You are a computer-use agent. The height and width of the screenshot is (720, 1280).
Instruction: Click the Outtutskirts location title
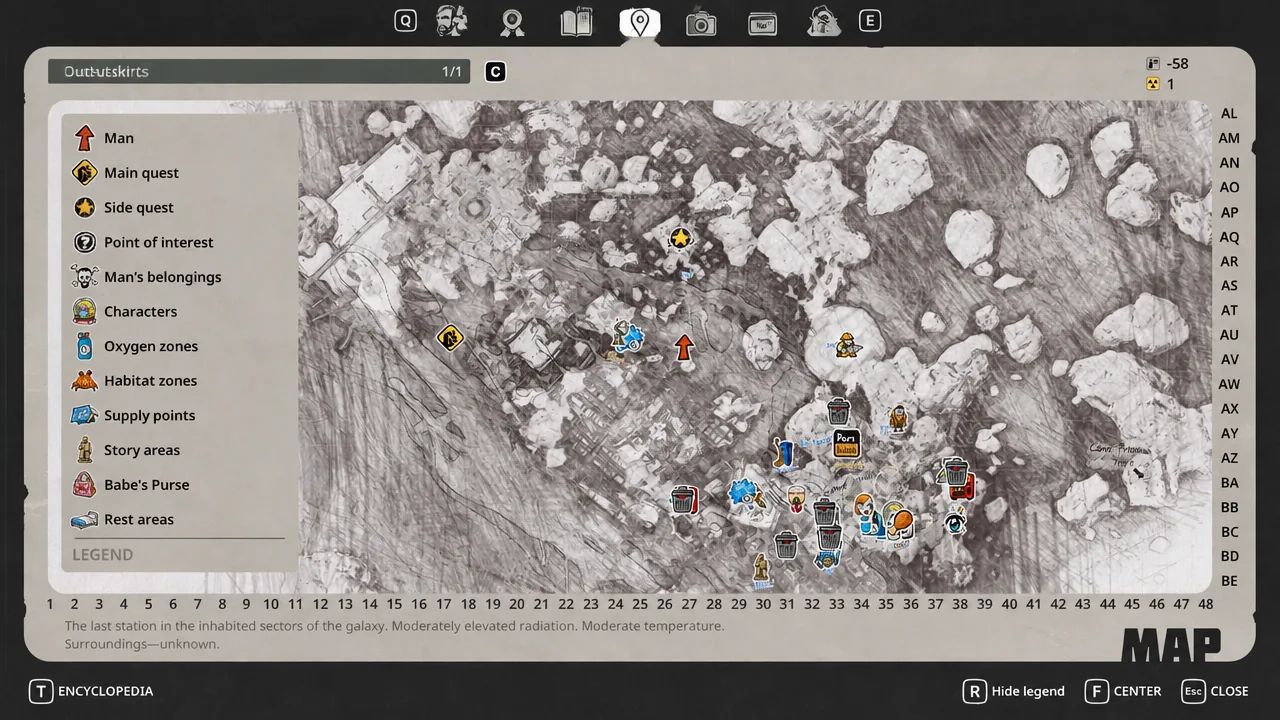point(106,72)
